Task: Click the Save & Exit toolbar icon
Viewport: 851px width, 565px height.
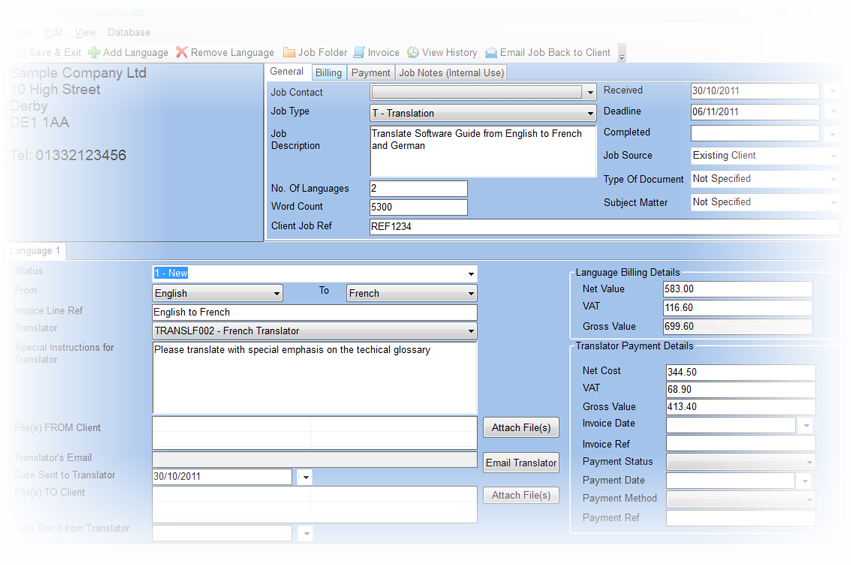Action: point(20,53)
